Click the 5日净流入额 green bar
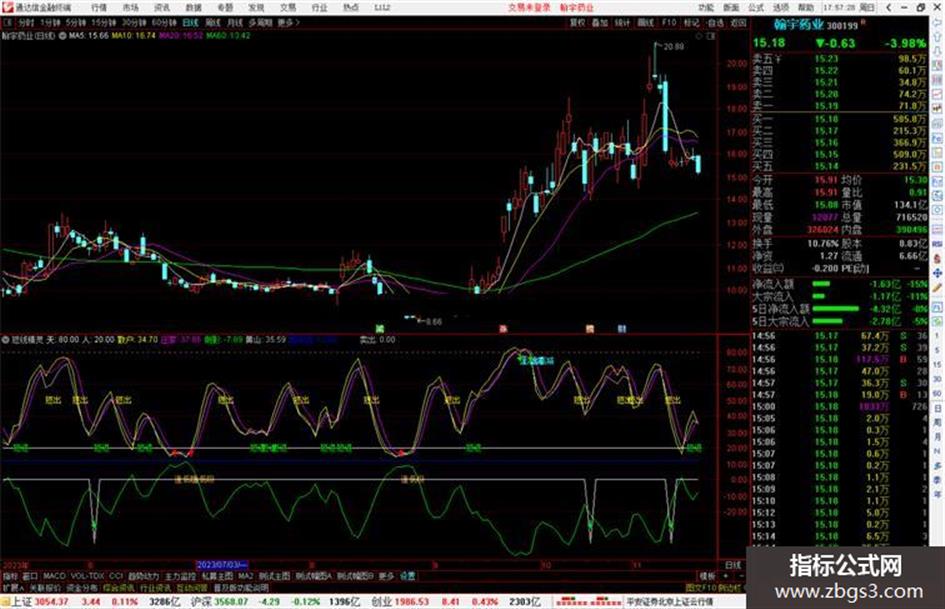 click(835, 309)
